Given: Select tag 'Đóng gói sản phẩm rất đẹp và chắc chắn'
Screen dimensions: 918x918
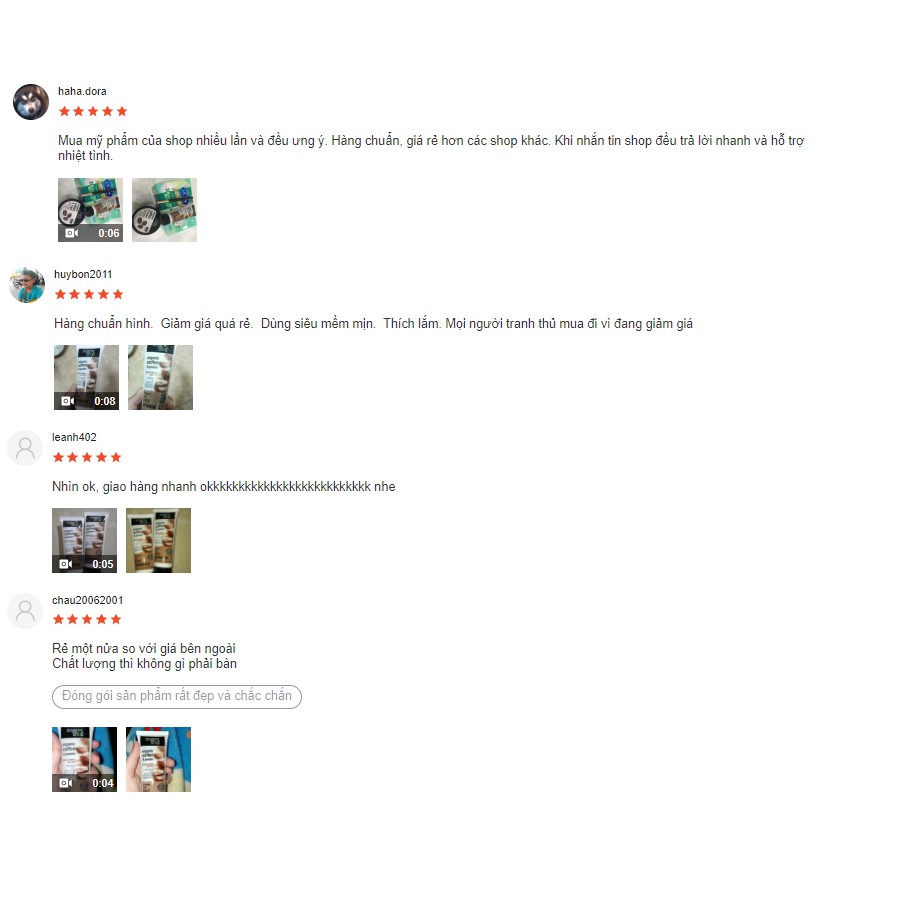Looking at the screenshot, I should (177, 696).
